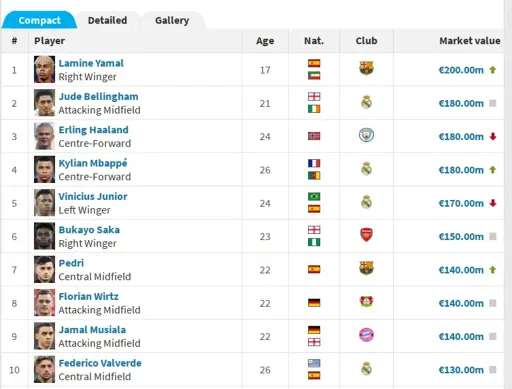The width and height of the screenshot is (512, 389).
Task: Click Norway flag in Erling Haaland row
Action: point(314,136)
